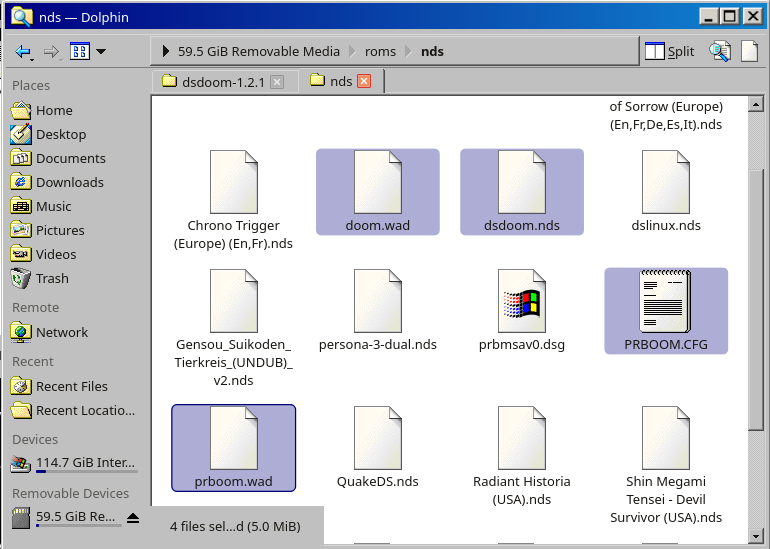Select Gensou_Suikoden_Tierkreis file icon

234,301
